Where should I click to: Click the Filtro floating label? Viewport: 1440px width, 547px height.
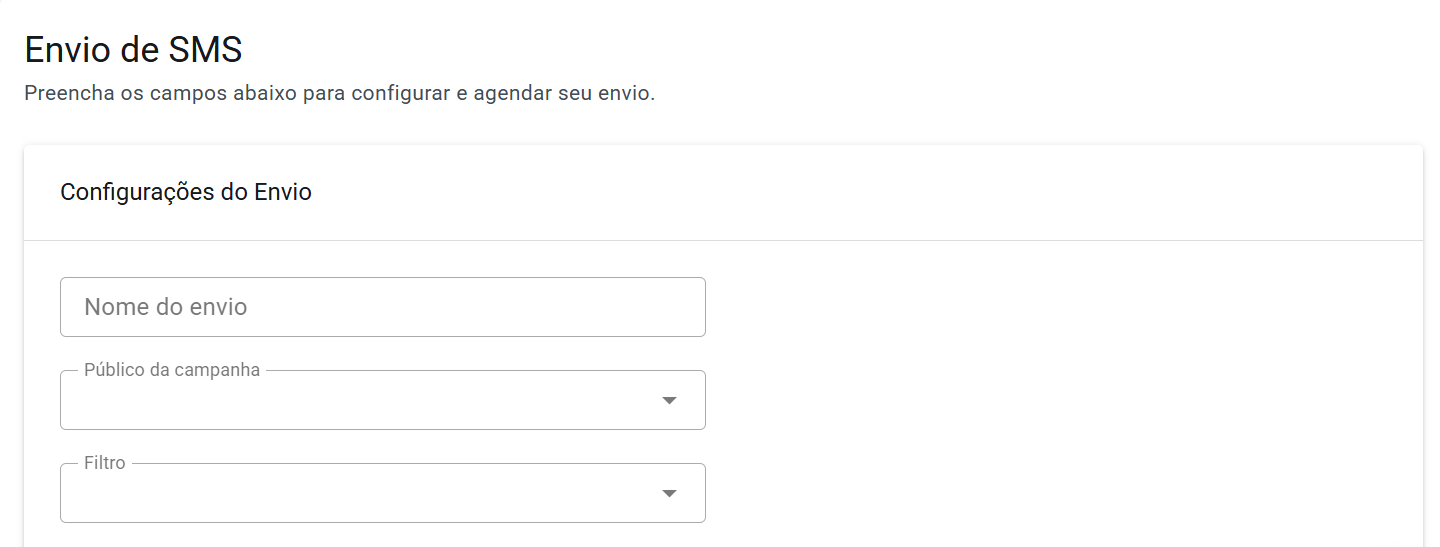105,463
